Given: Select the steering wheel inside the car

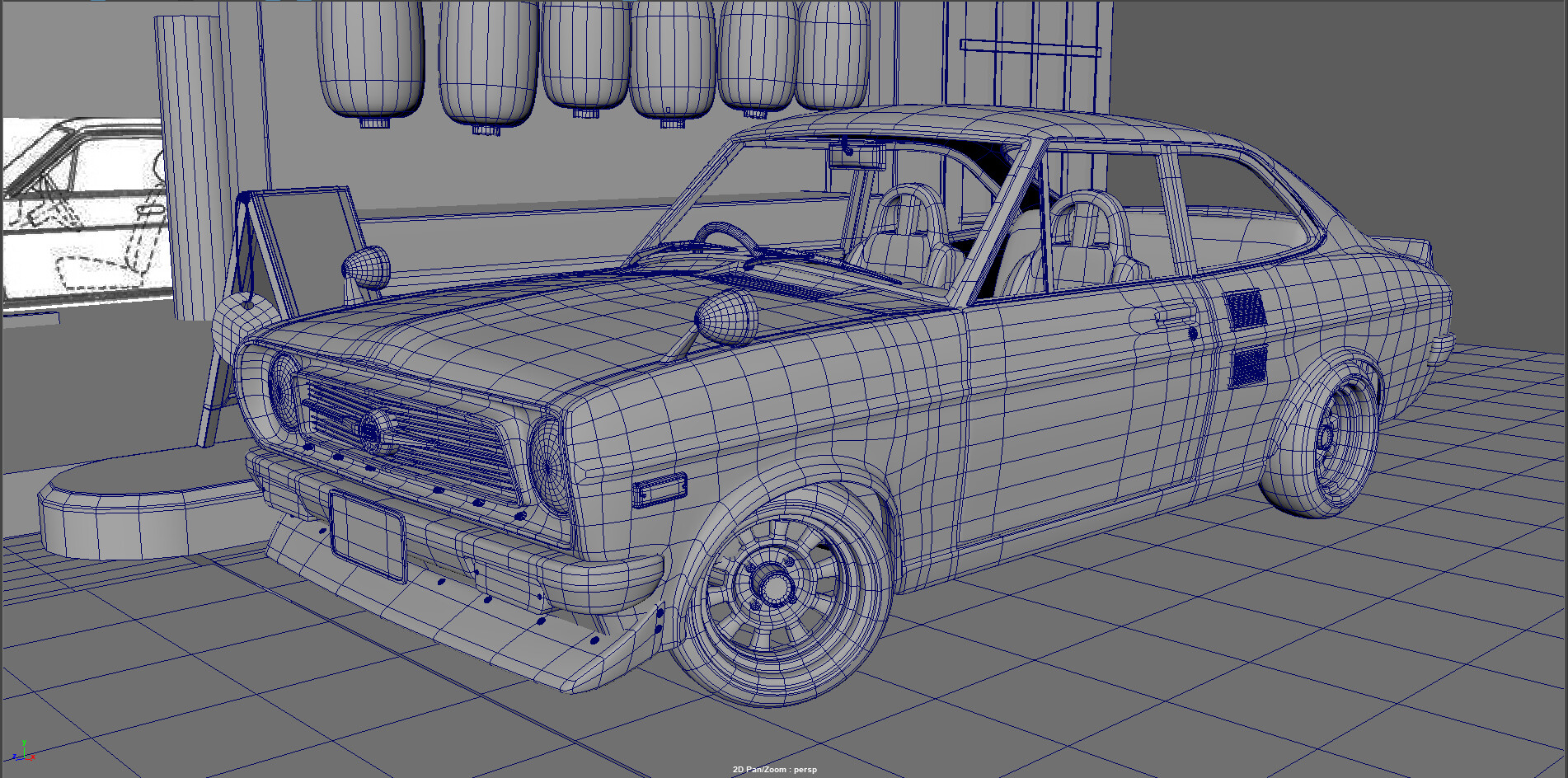Looking at the screenshot, I should click(x=725, y=239).
